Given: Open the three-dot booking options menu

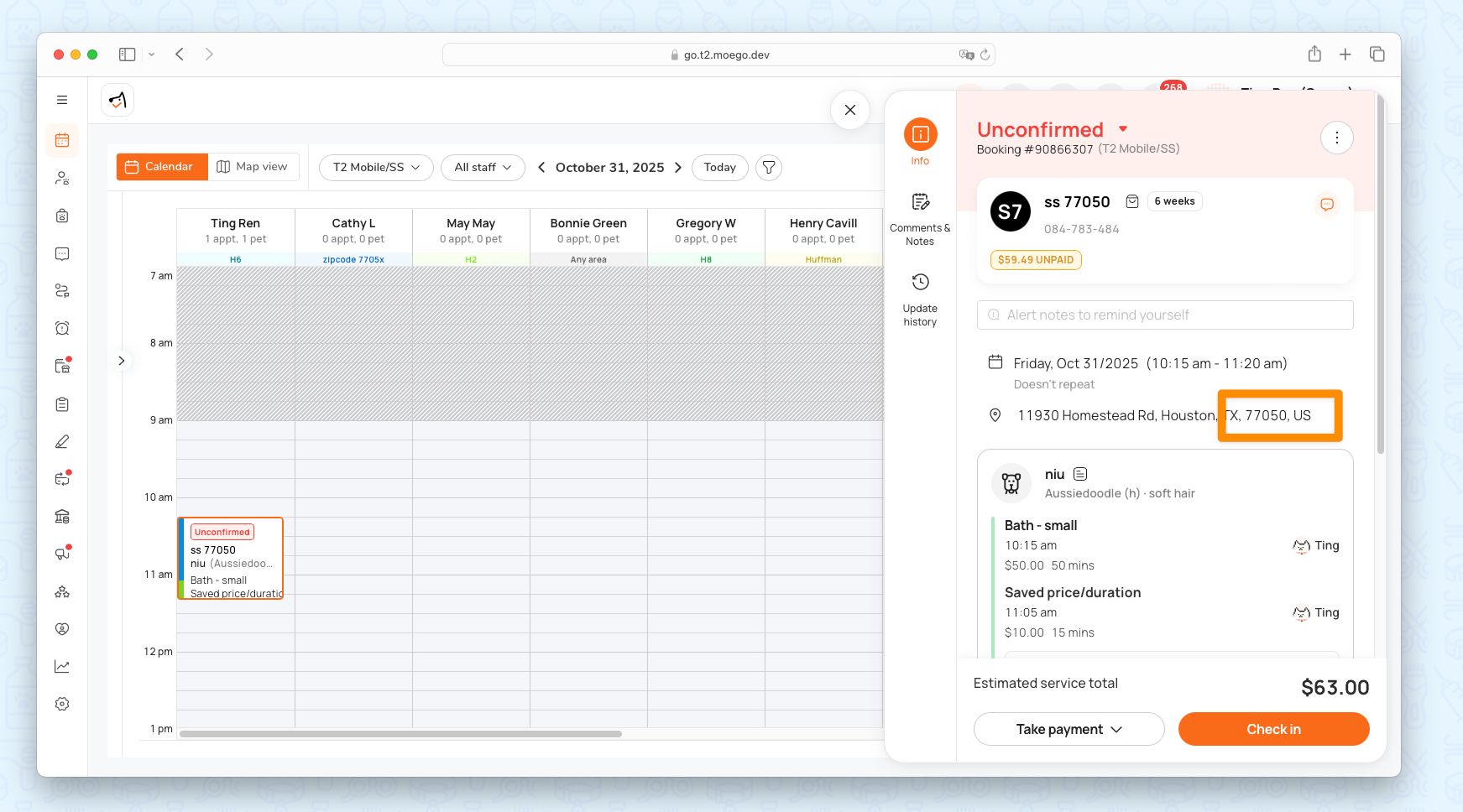Looking at the screenshot, I should point(1336,138).
